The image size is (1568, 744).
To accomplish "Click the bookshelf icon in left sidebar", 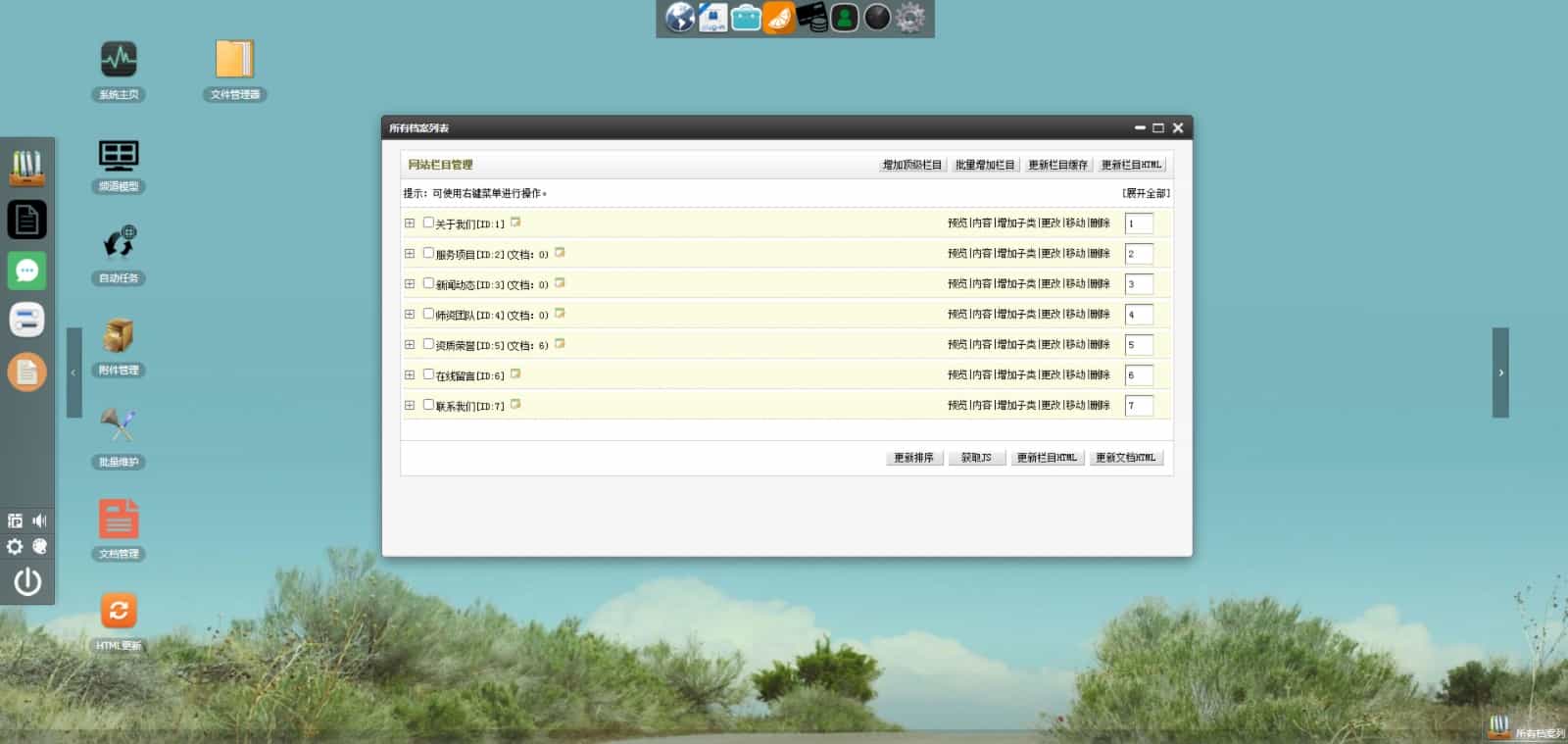I will click(27, 168).
